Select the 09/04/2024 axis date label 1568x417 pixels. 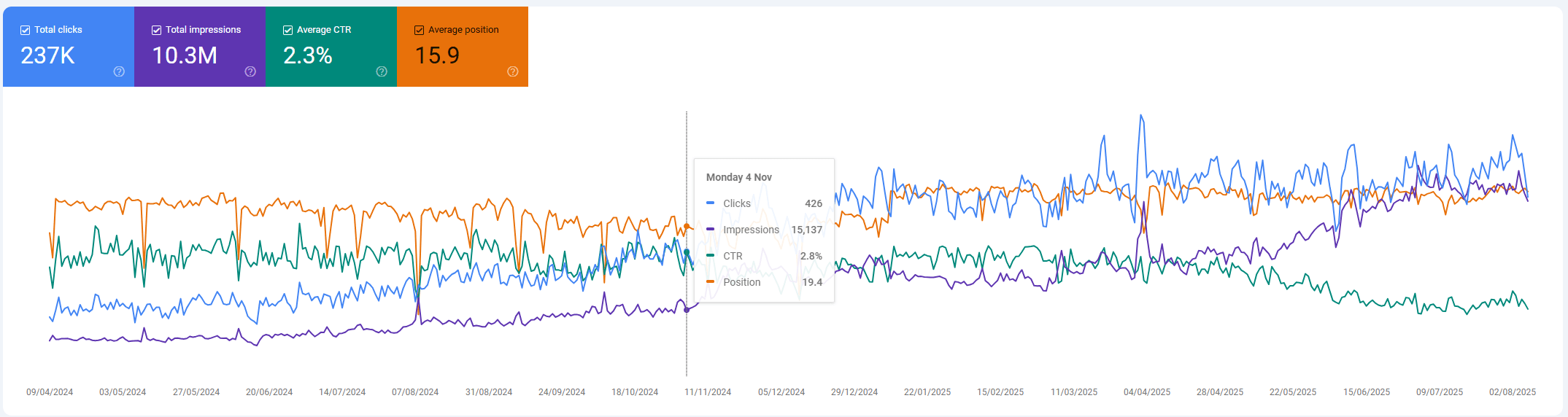50,392
